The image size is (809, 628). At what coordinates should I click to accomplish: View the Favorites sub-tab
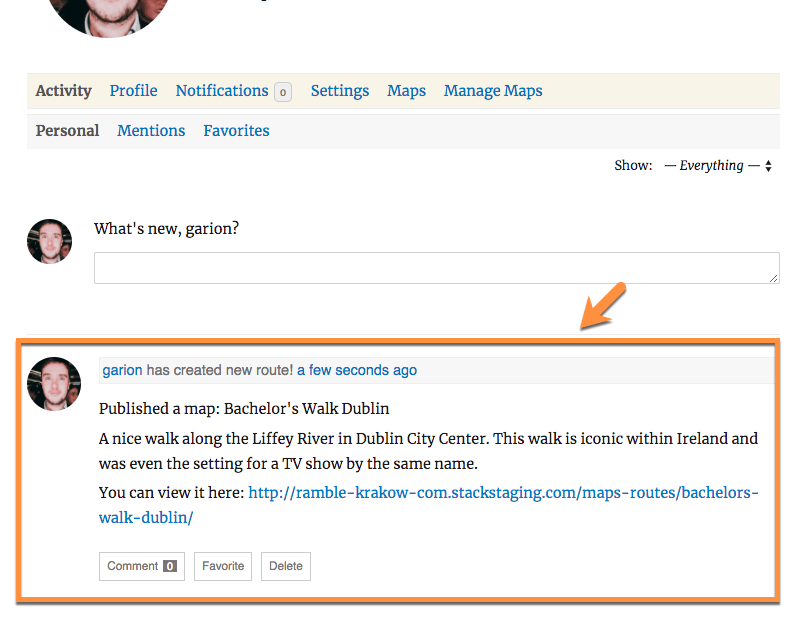[236, 131]
